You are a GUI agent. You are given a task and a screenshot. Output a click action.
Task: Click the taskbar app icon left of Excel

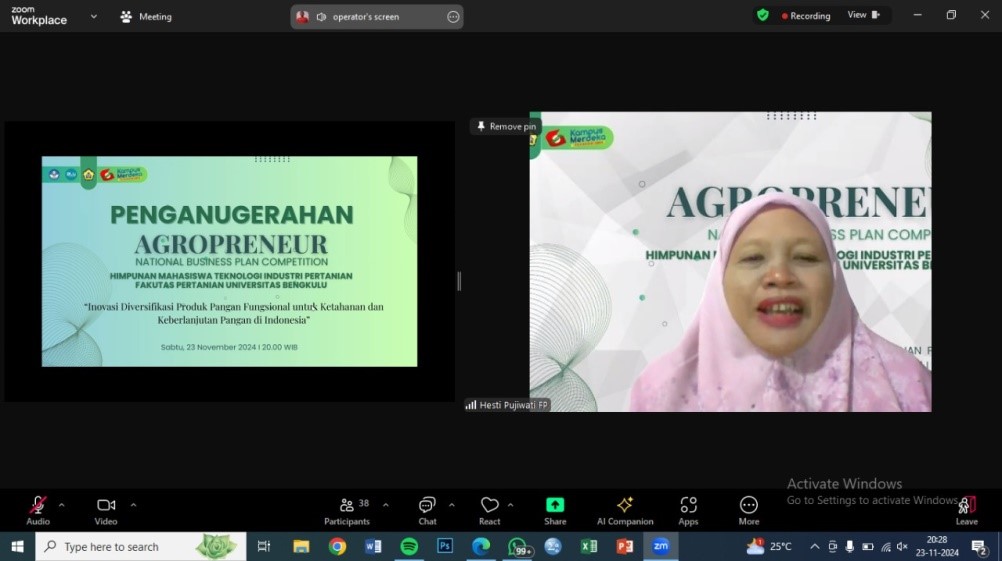[x=553, y=546]
